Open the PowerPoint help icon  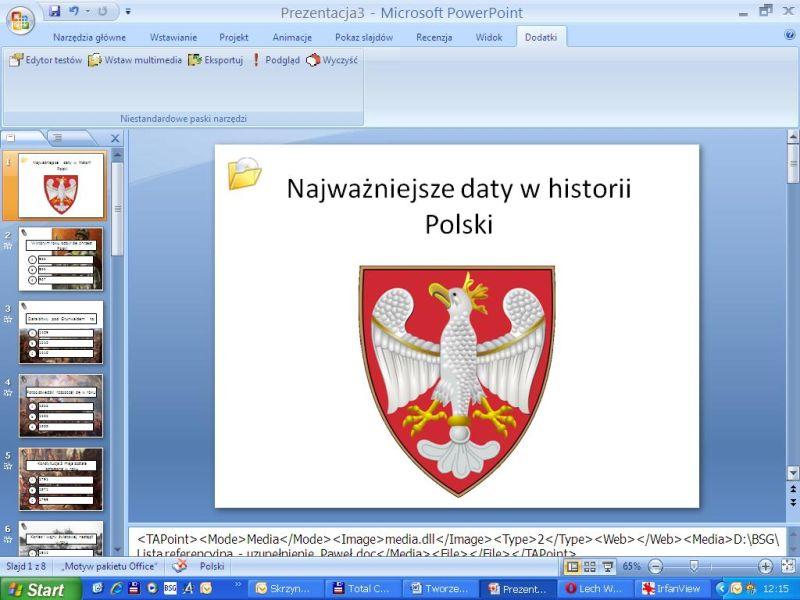pos(790,35)
